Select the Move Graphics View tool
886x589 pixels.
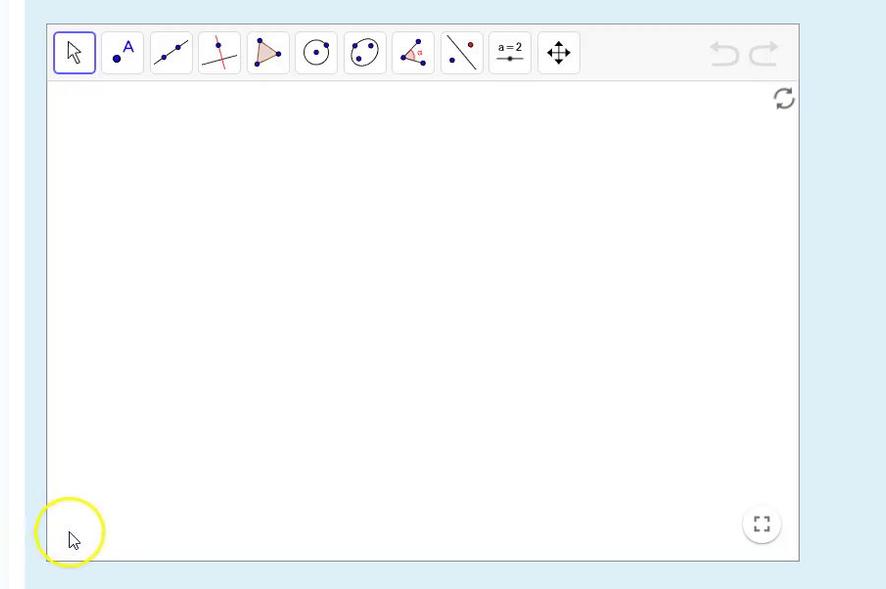559,53
